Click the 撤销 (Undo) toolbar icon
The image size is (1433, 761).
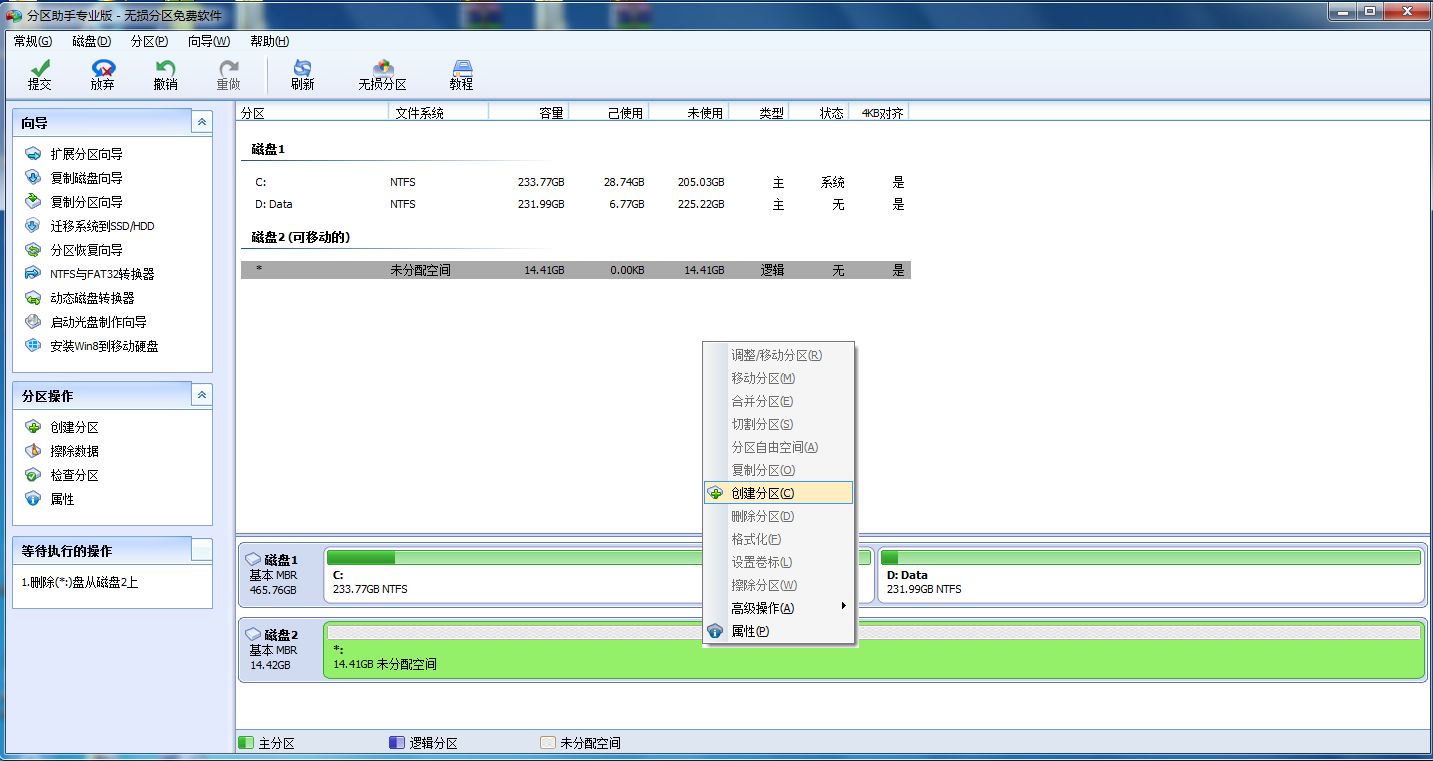pos(165,75)
